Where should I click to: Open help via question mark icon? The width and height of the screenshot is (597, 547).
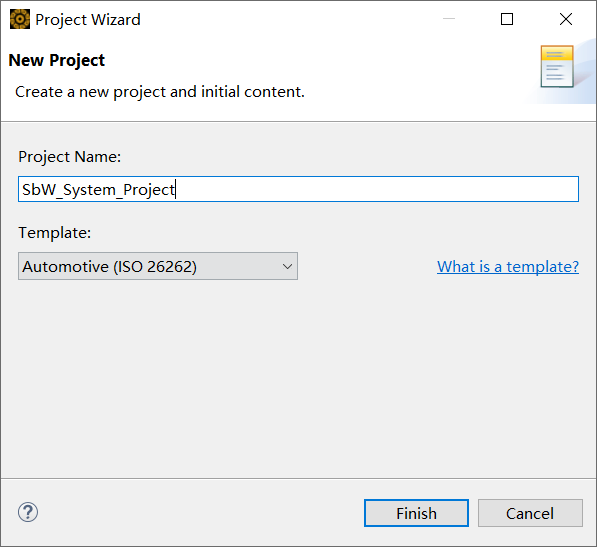point(28,512)
